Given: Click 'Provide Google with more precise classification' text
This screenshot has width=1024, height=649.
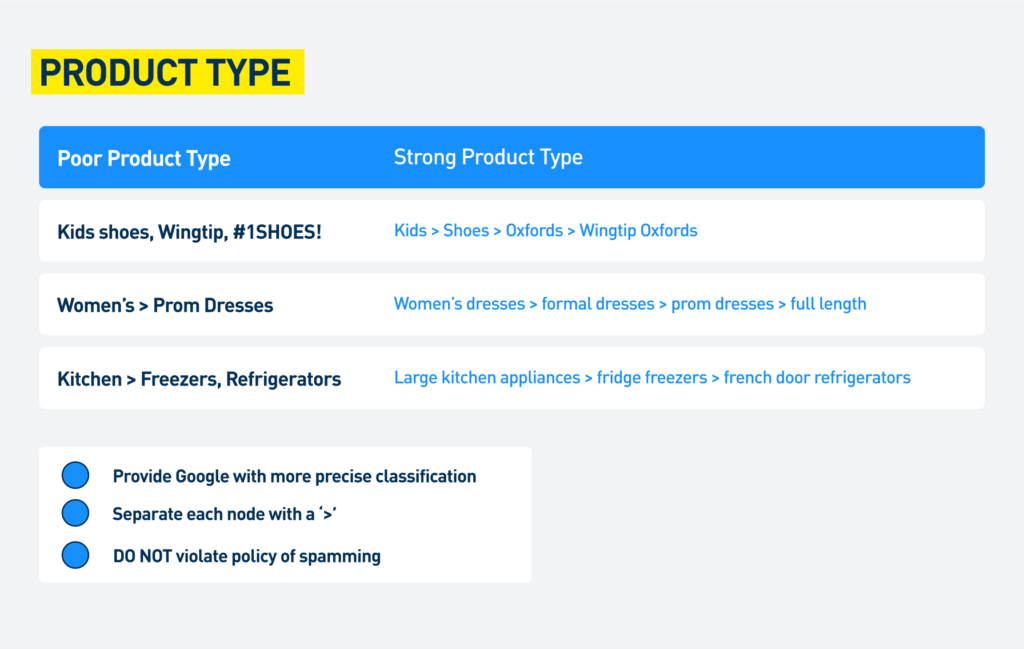Looking at the screenshot, I should 295,477.
